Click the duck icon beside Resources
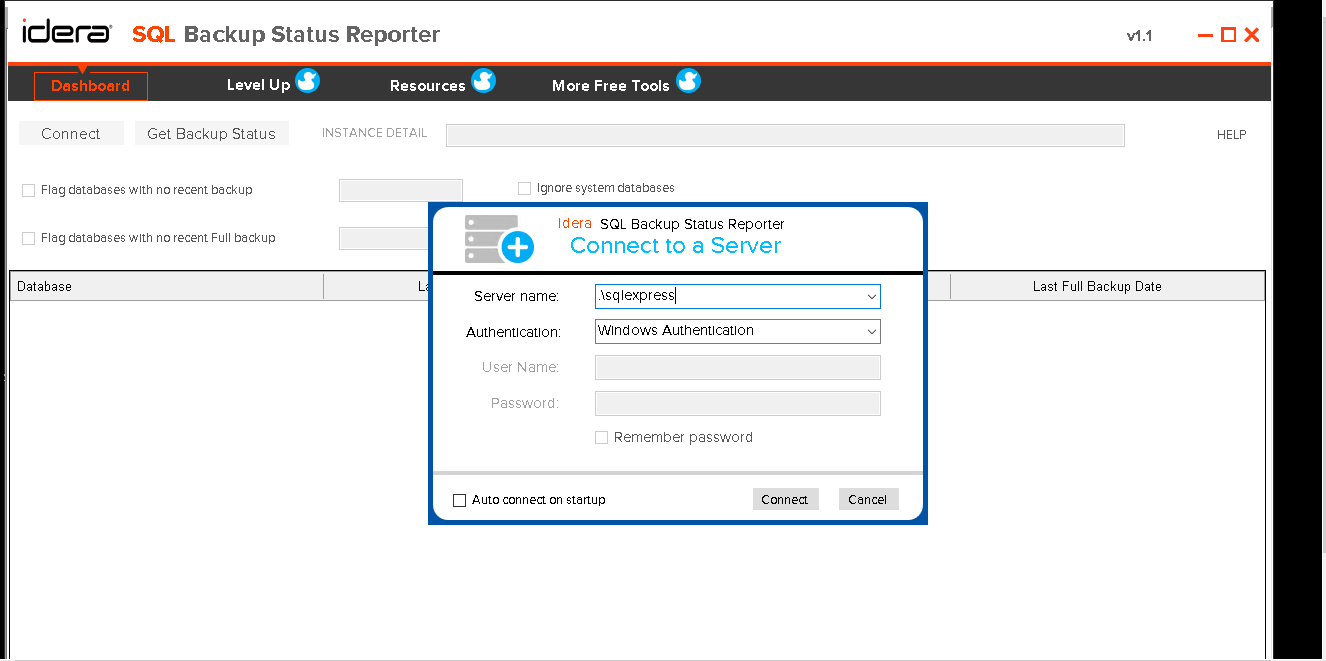The height and width of the screenshot is (661, 1326). click(x=484, y=82)
